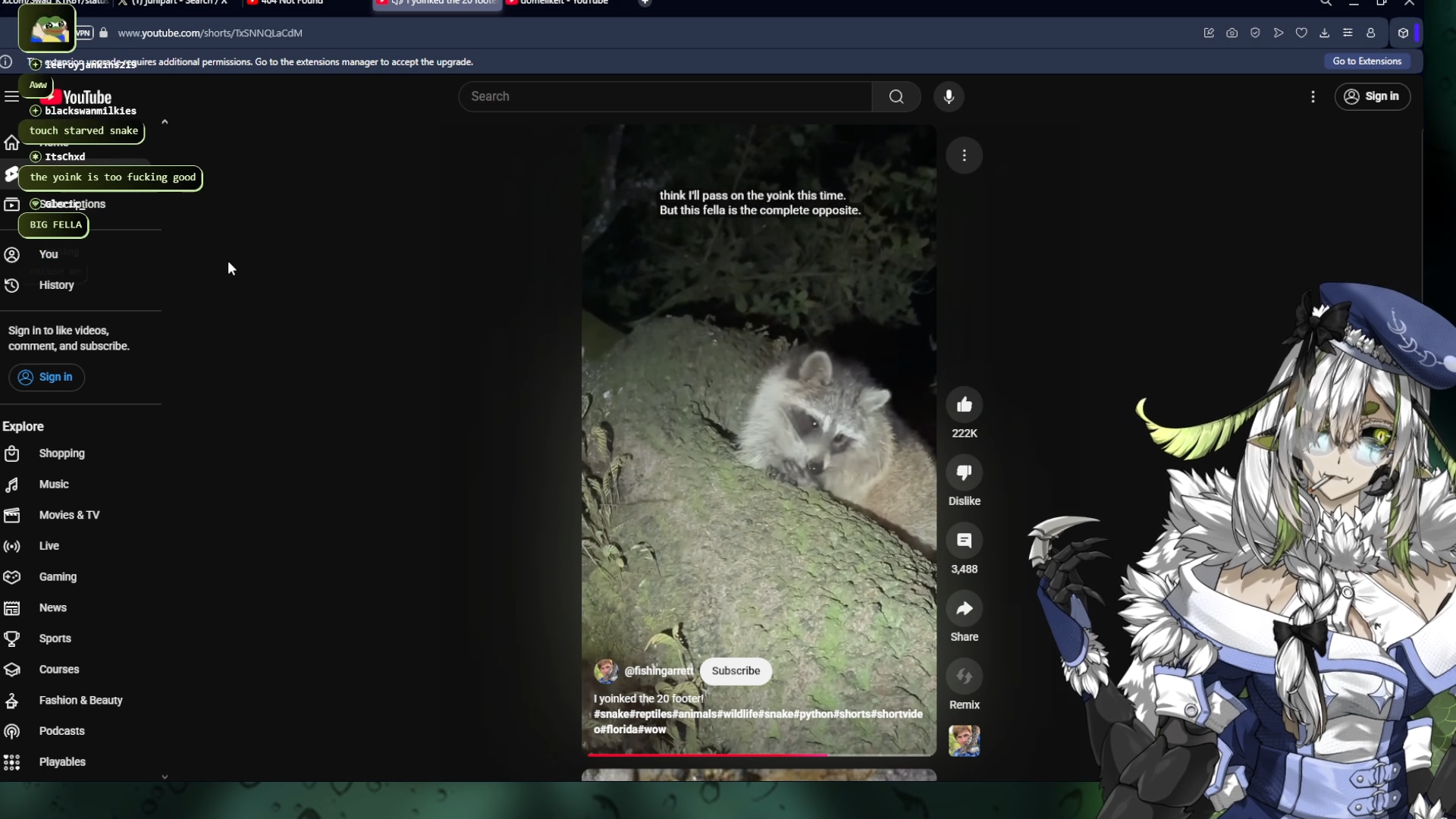This screenshot has height=819, width=1456.
Task: Click Go to Extensions button
Action: (1367, 61)
